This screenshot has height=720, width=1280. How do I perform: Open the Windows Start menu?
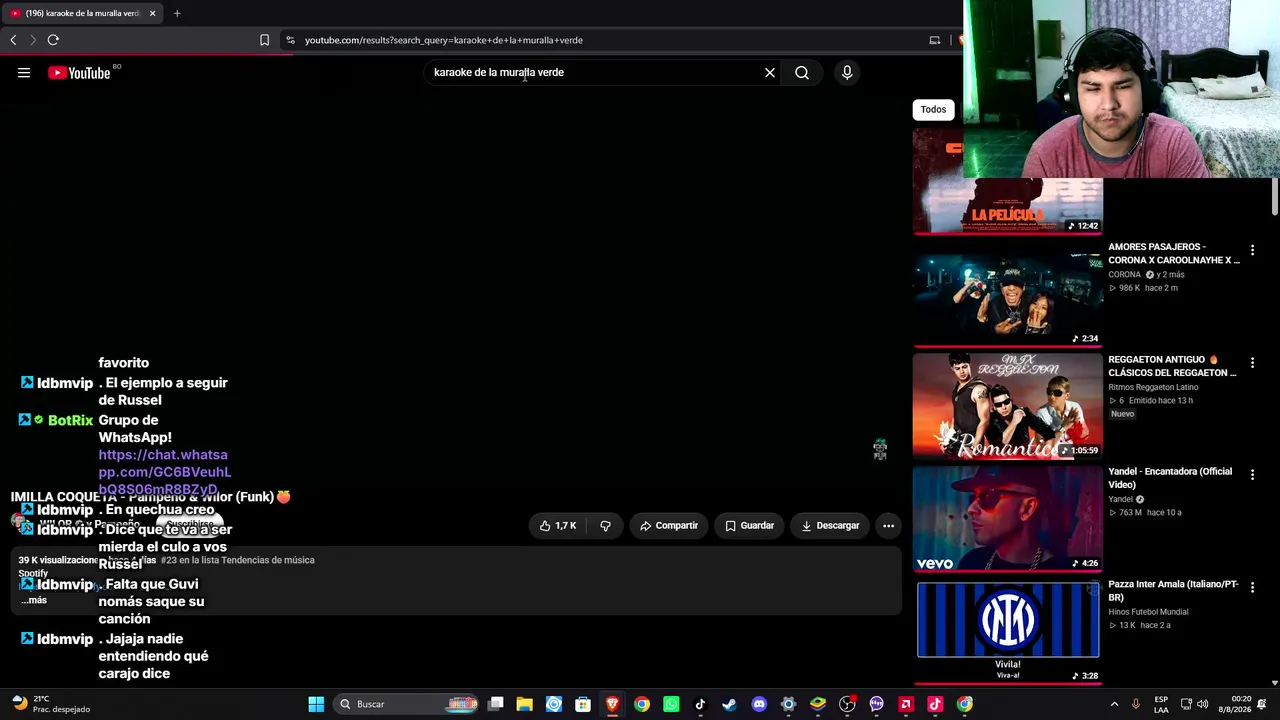[x=316, y=704]
